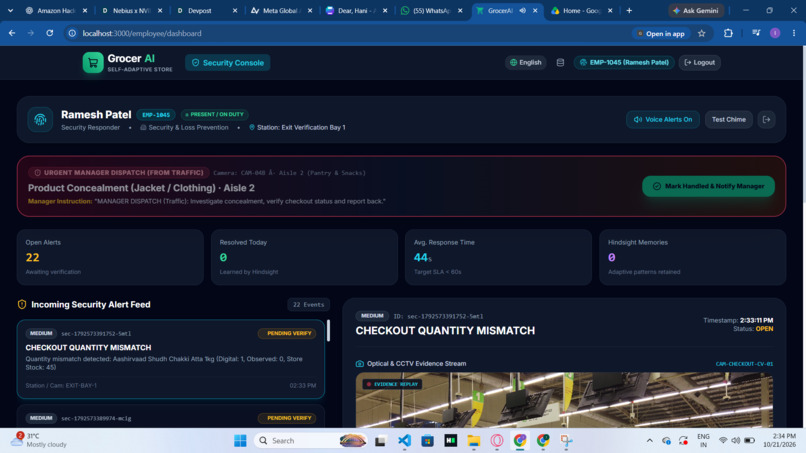The image size is (806, 453).
Task: Open Chrome three-dot menu
Action: click(794, 33)
